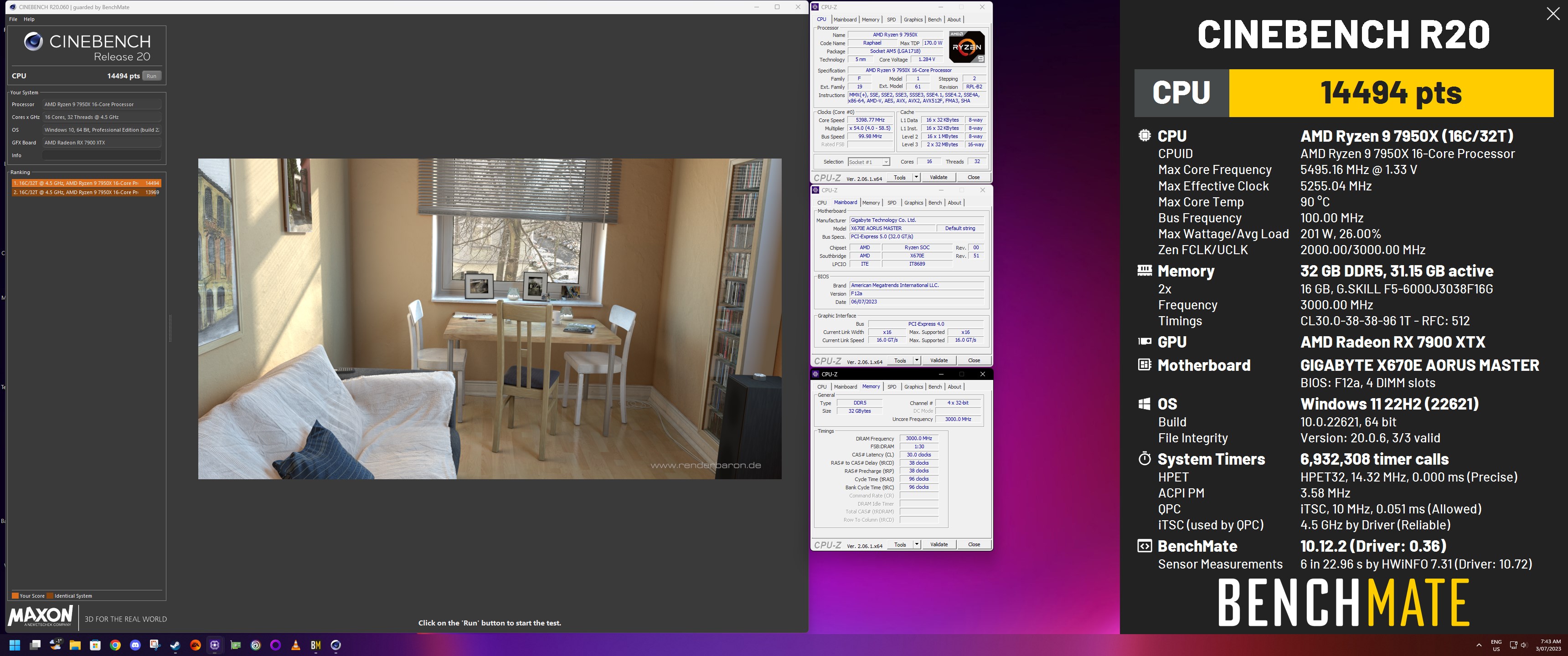This screenshot has width=1568, height=656.
Task: Open the Windows Start menu
Action: (15, 645)
